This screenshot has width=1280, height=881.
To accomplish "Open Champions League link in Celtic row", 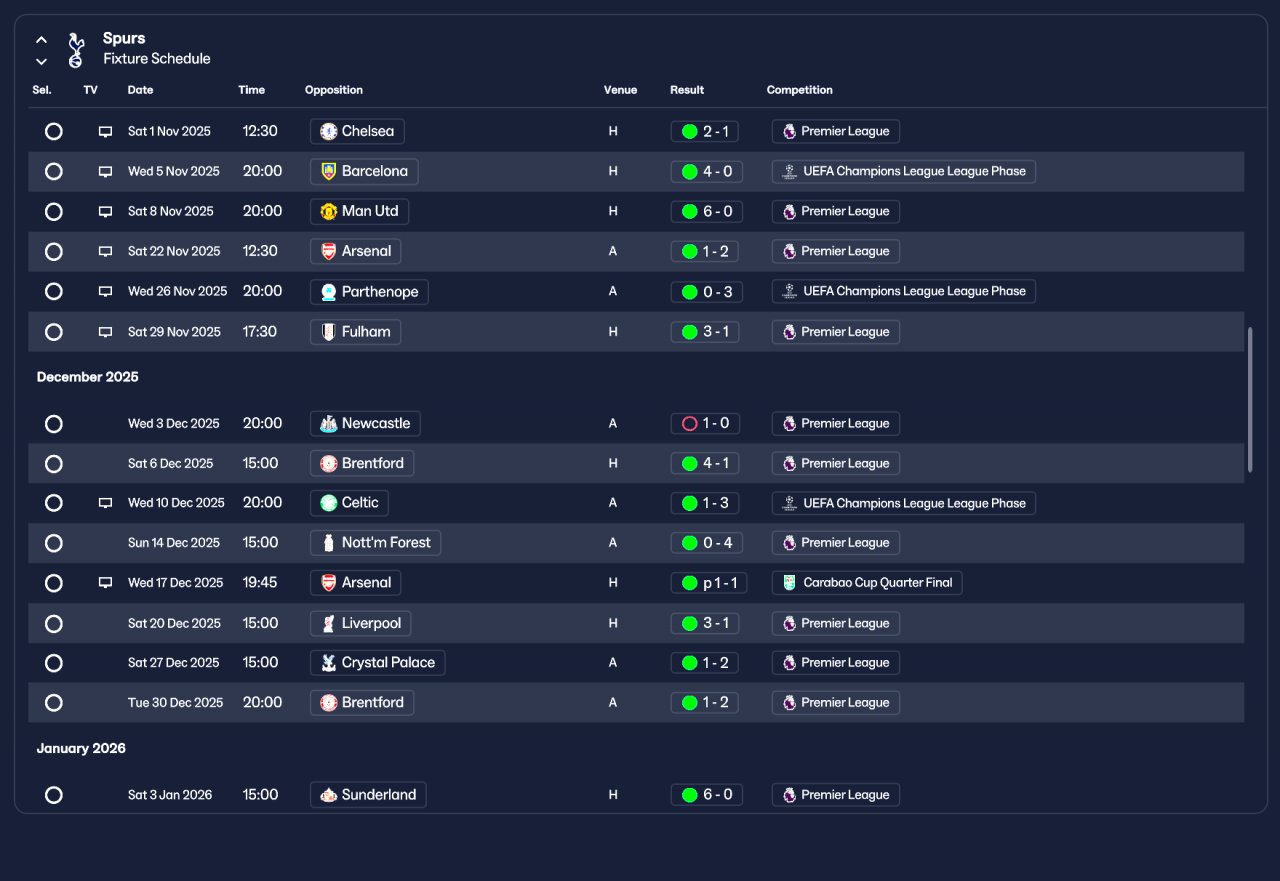I will coord(904,502).
